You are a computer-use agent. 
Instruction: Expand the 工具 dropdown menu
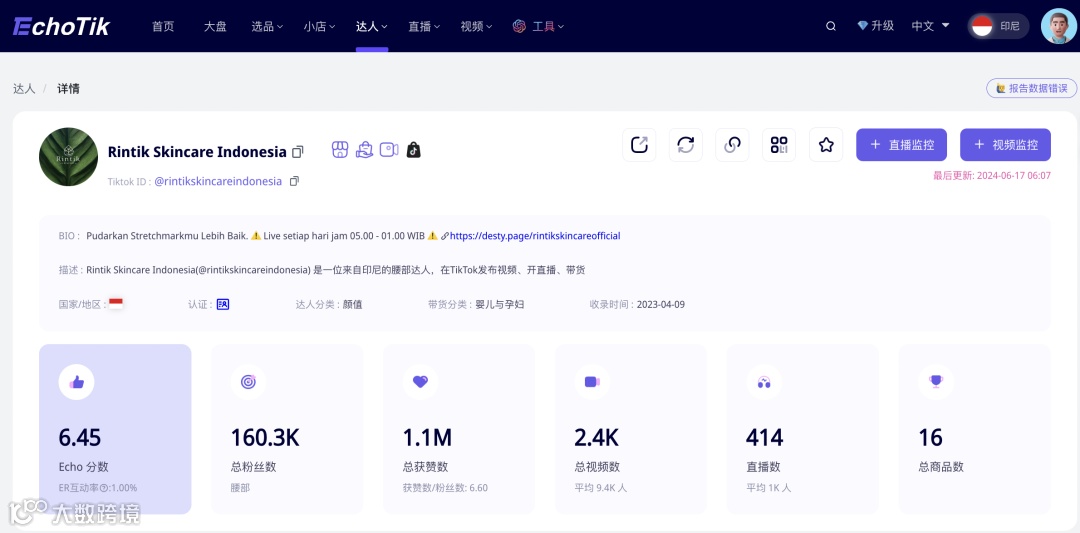tap(539, 26)
